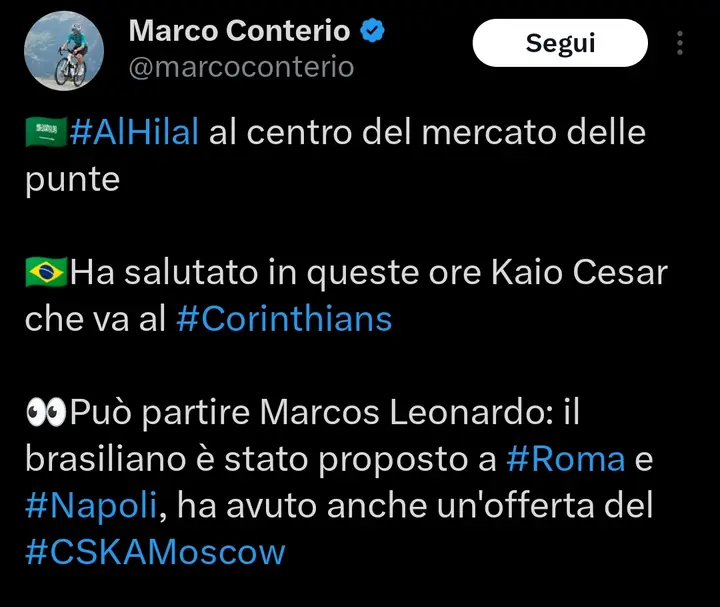720x607 pixels.
Task: Open the #Napoli hashtag
Action: click(x=91, y=506)
